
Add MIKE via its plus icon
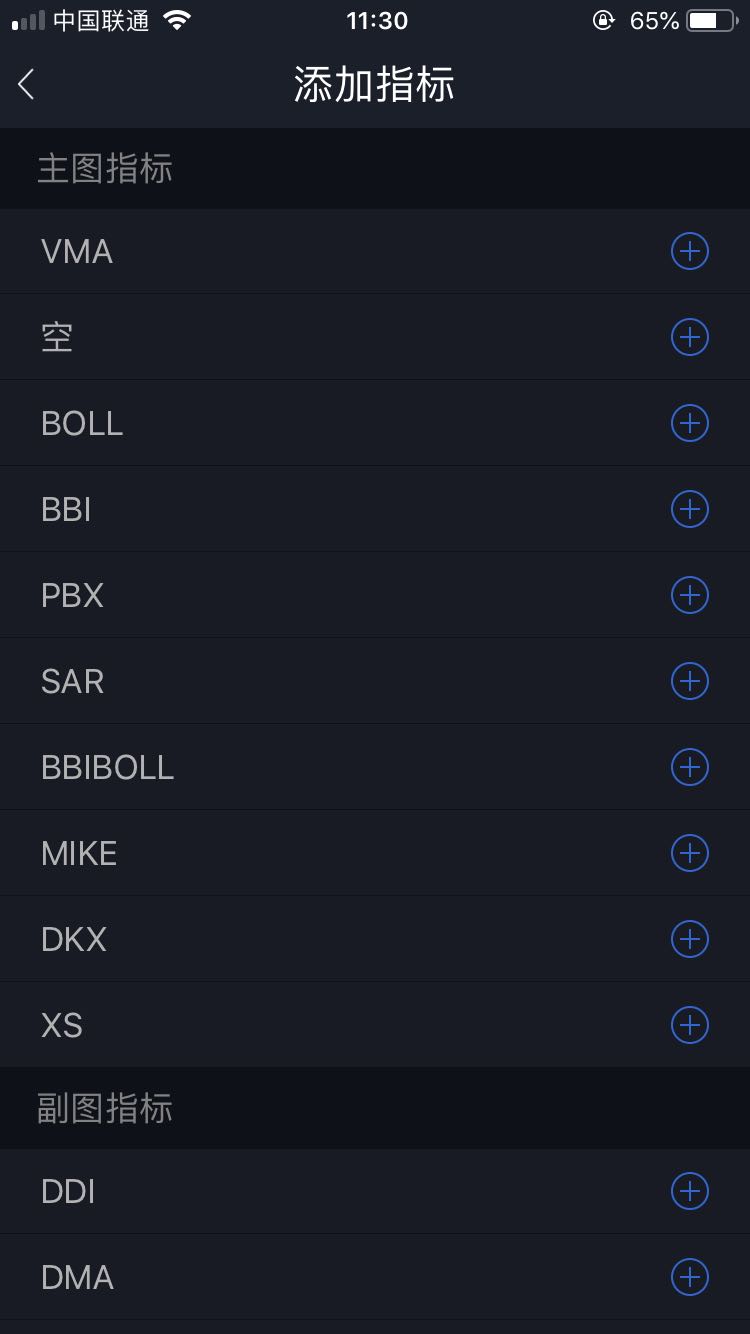coord(689,853)
